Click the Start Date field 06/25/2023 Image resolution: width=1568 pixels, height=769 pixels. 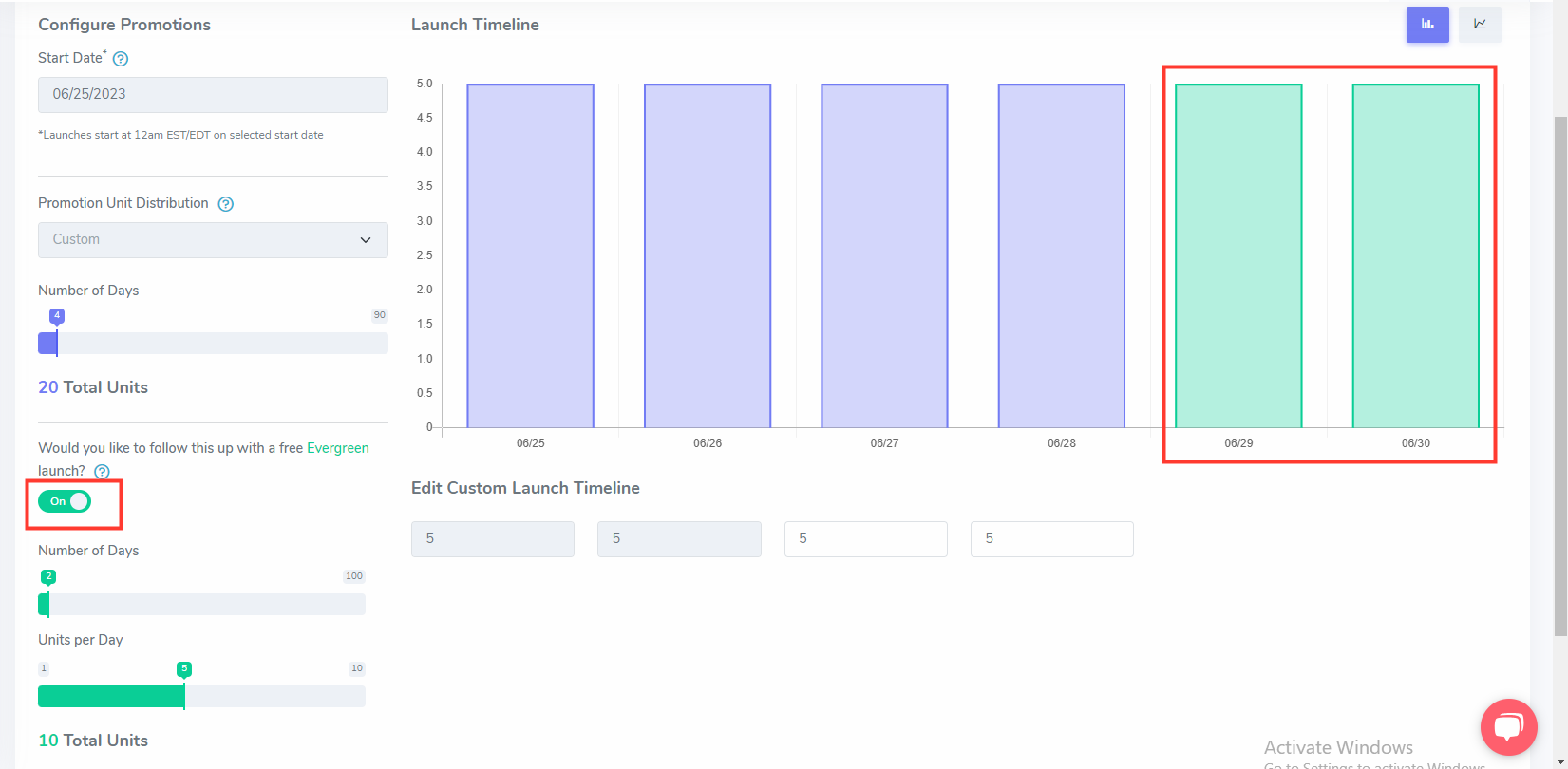(x=213, y=95)
